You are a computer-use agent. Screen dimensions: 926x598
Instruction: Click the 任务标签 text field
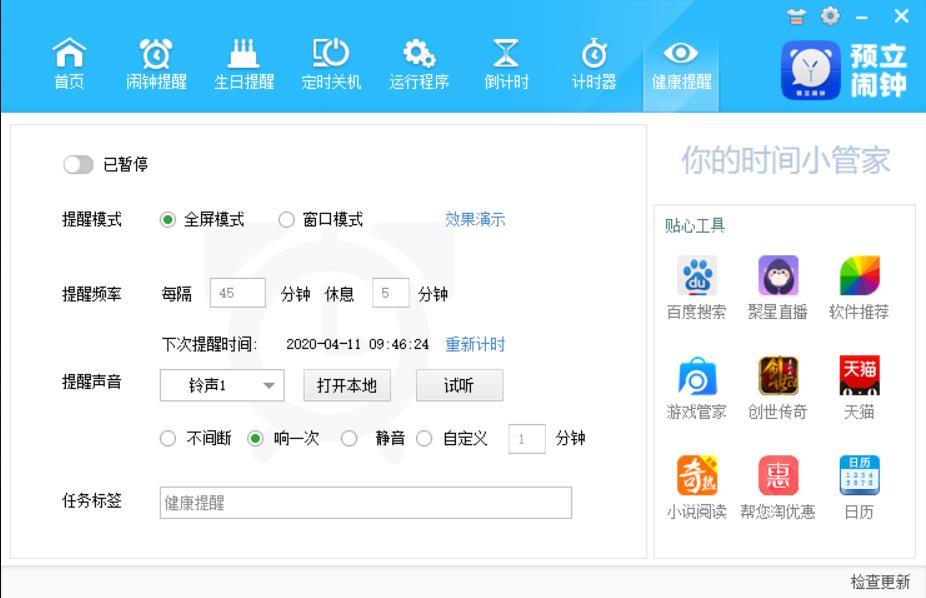(x=366, y=503)
